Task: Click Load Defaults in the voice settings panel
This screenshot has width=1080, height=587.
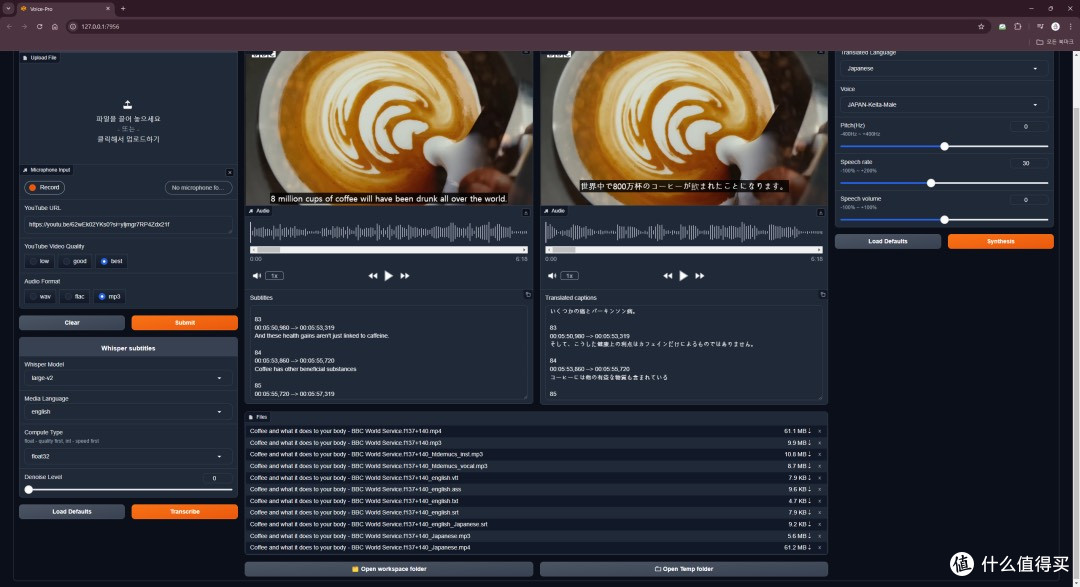Action: (888, 241)
